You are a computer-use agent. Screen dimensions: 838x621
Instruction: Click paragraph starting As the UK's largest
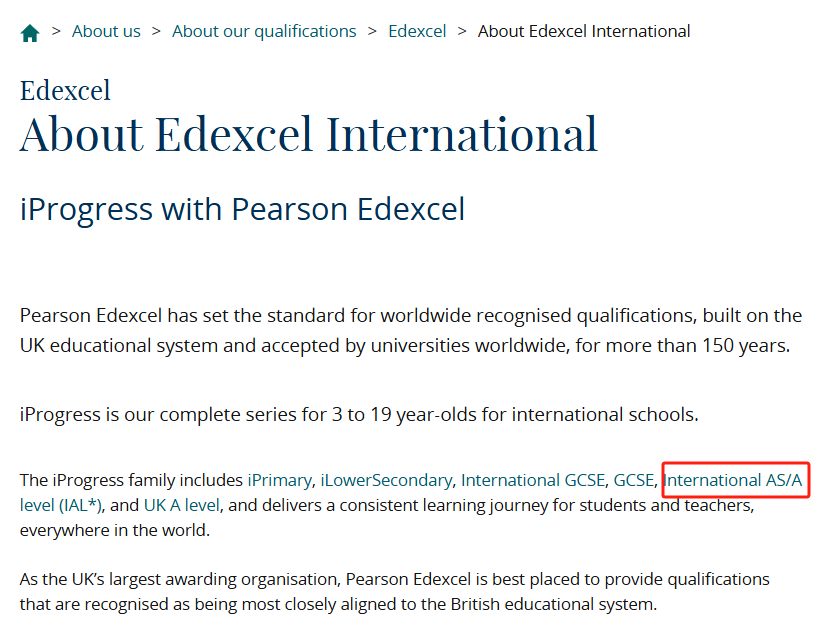click(x=394, y=592)
